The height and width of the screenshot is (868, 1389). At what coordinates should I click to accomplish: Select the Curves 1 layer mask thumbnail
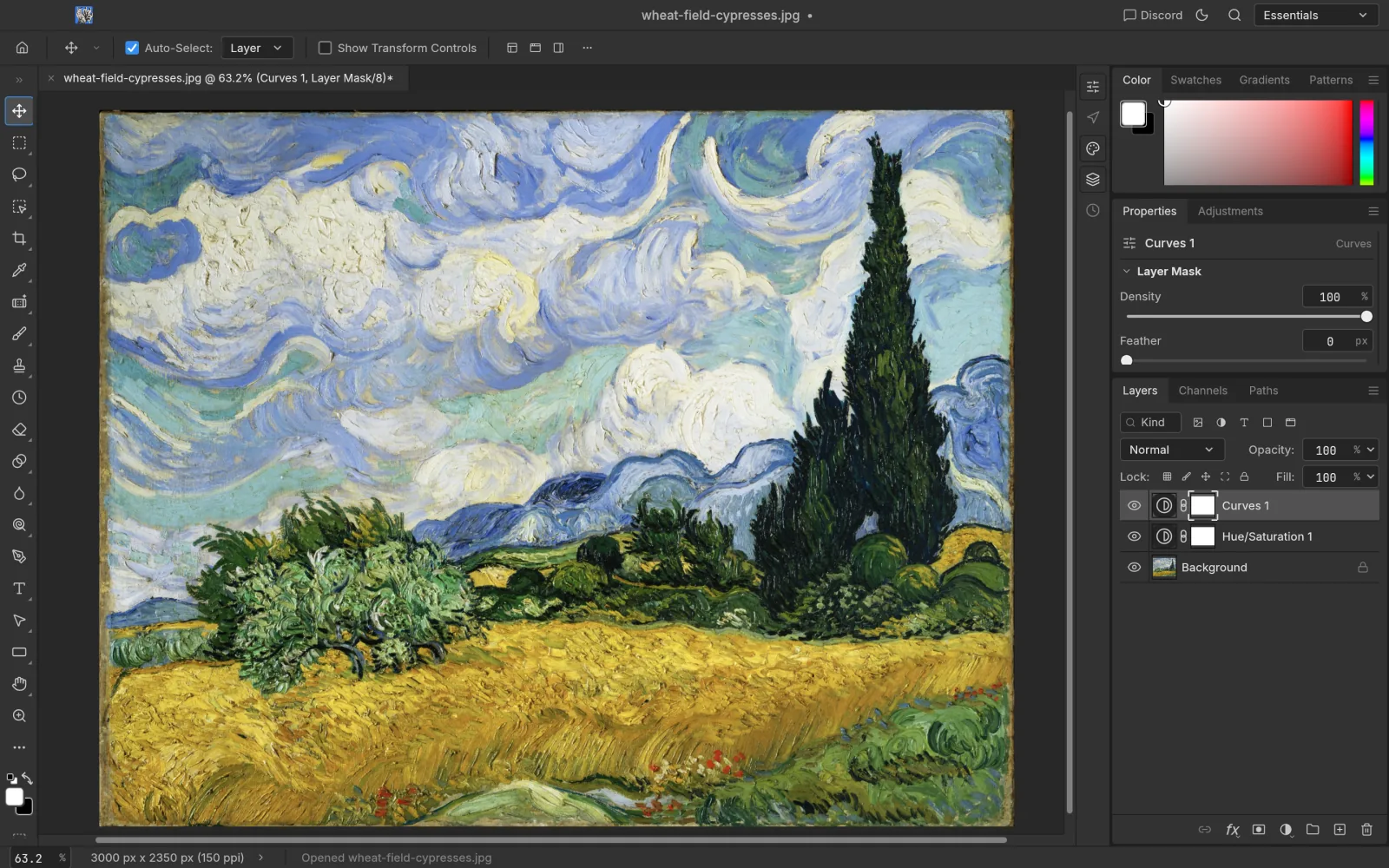click(x=1202, y=505)
